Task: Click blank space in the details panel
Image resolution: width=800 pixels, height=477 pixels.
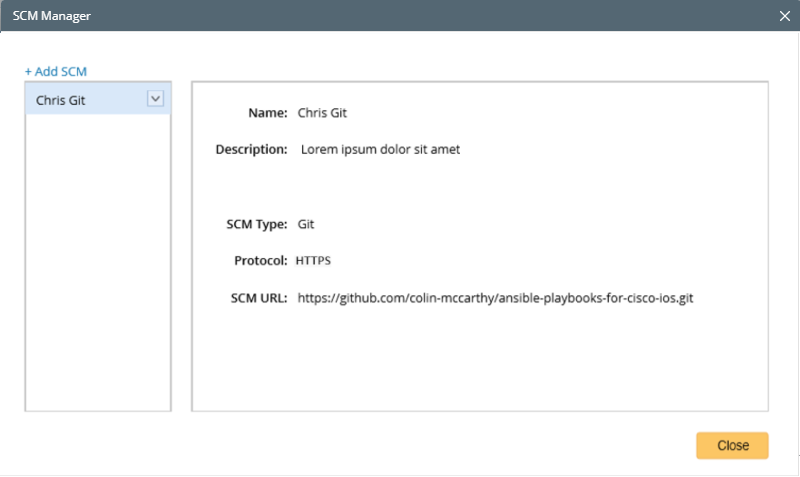Action: [x=480, y=357]
